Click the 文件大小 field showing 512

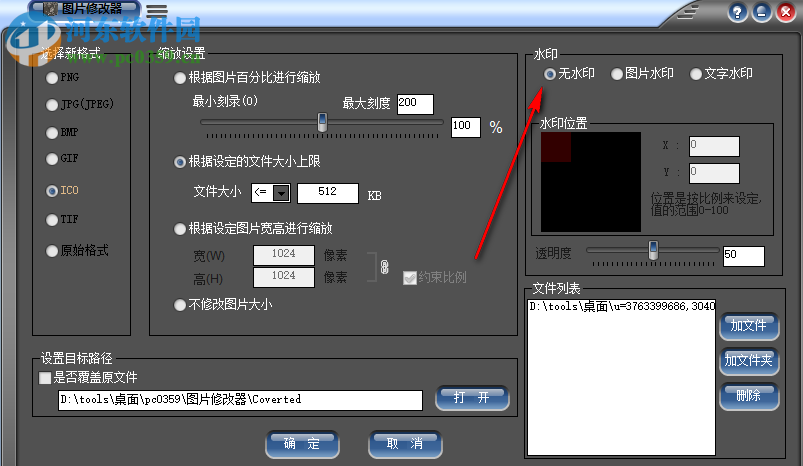point(328,193)
